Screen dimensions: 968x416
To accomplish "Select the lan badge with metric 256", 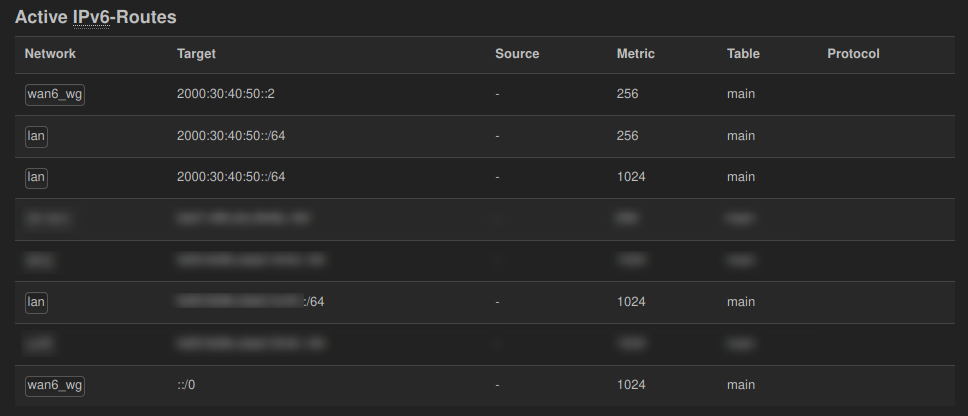I will click(37, 136).
